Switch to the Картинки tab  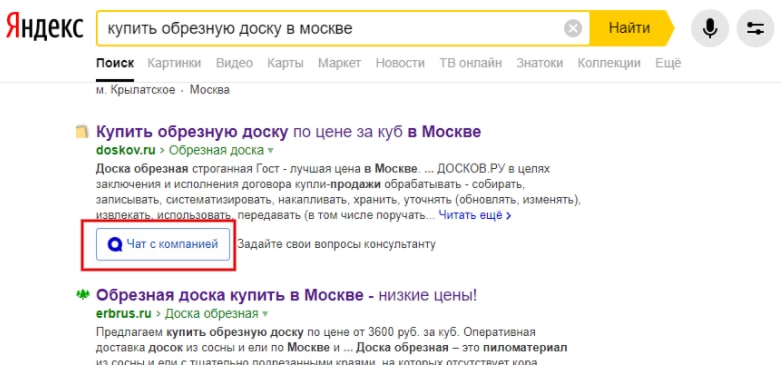[174, 63]
